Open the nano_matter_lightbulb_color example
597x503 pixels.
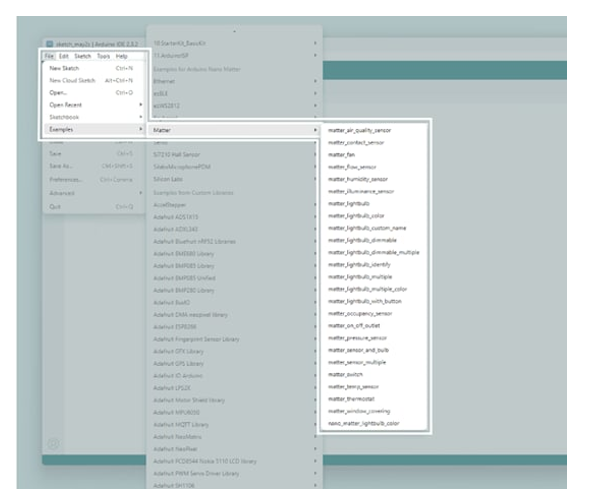click(x=375, y=423)
